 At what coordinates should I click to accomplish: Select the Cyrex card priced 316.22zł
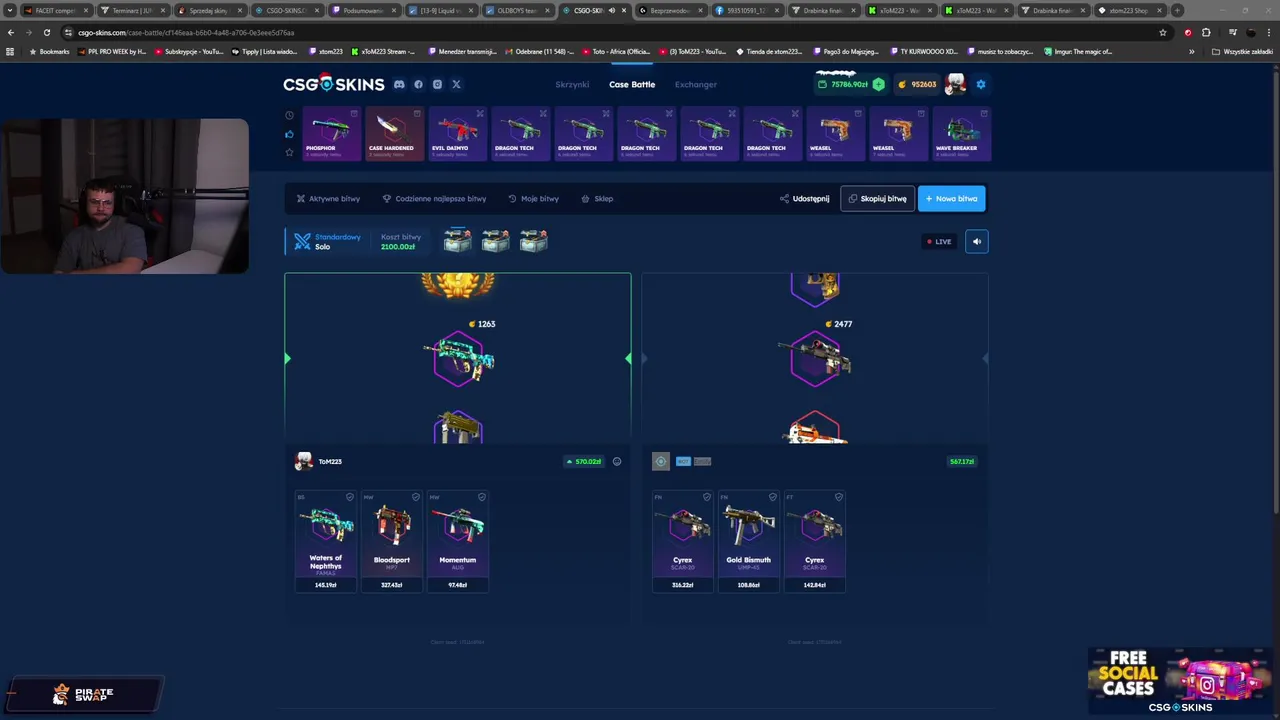(x=683, y=541)
